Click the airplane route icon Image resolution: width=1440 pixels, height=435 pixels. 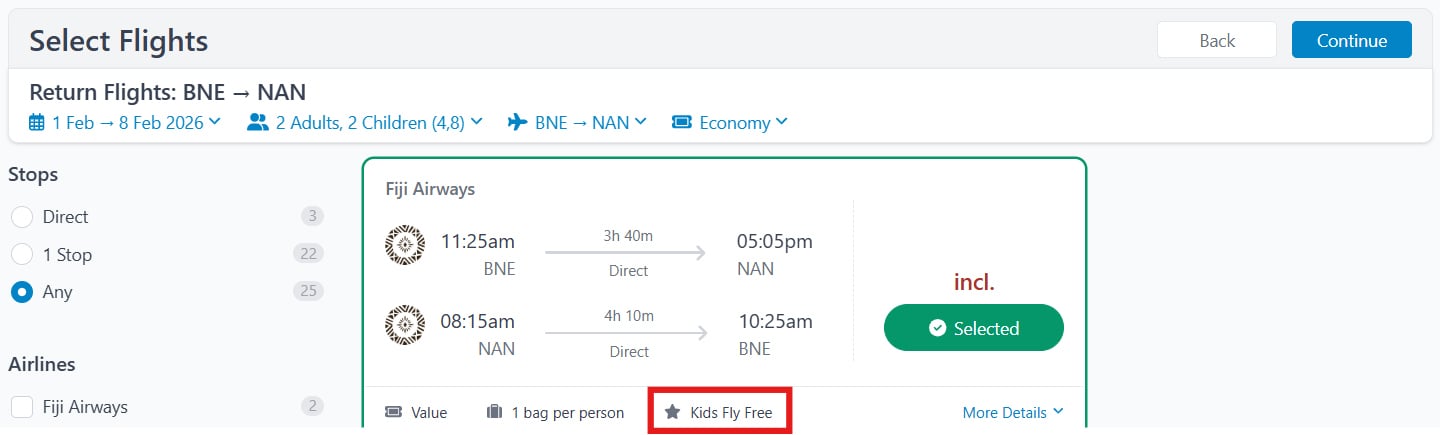[x=517, y=123]
